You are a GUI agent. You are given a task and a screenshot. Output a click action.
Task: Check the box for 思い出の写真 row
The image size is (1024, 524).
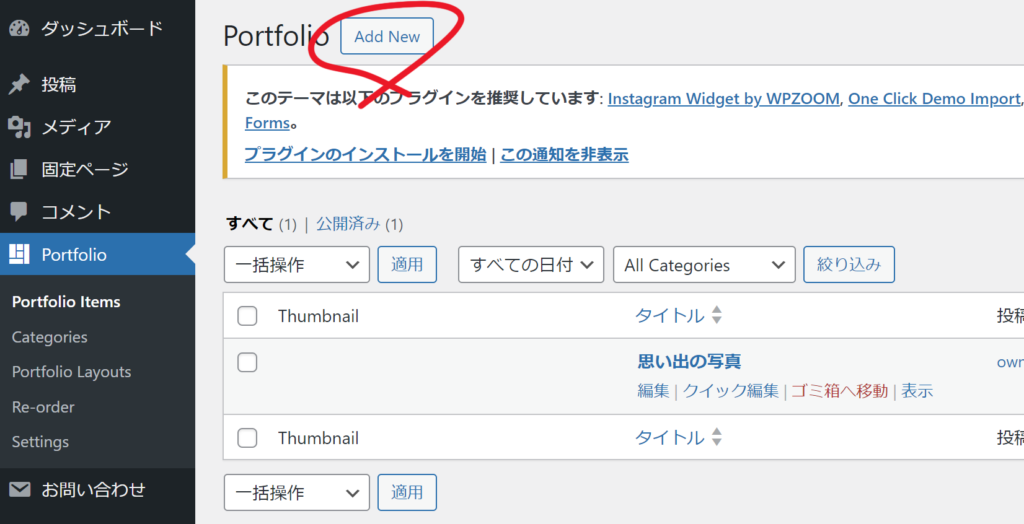click(247, 362)
